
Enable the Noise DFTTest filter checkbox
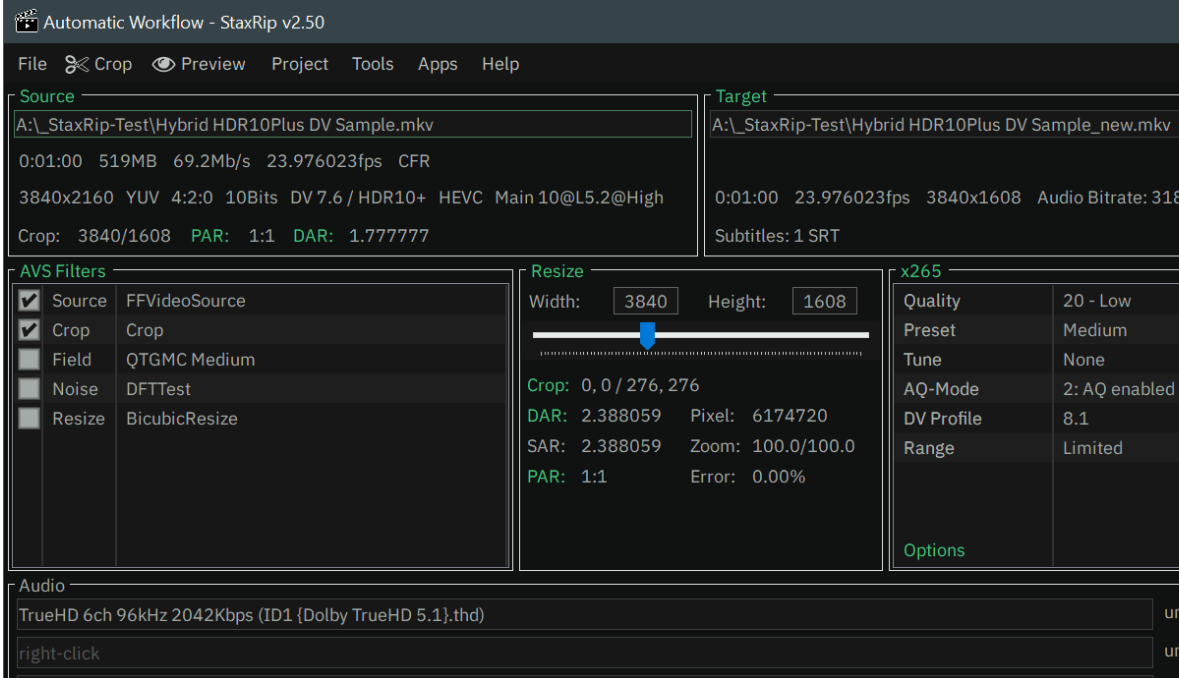30,389
